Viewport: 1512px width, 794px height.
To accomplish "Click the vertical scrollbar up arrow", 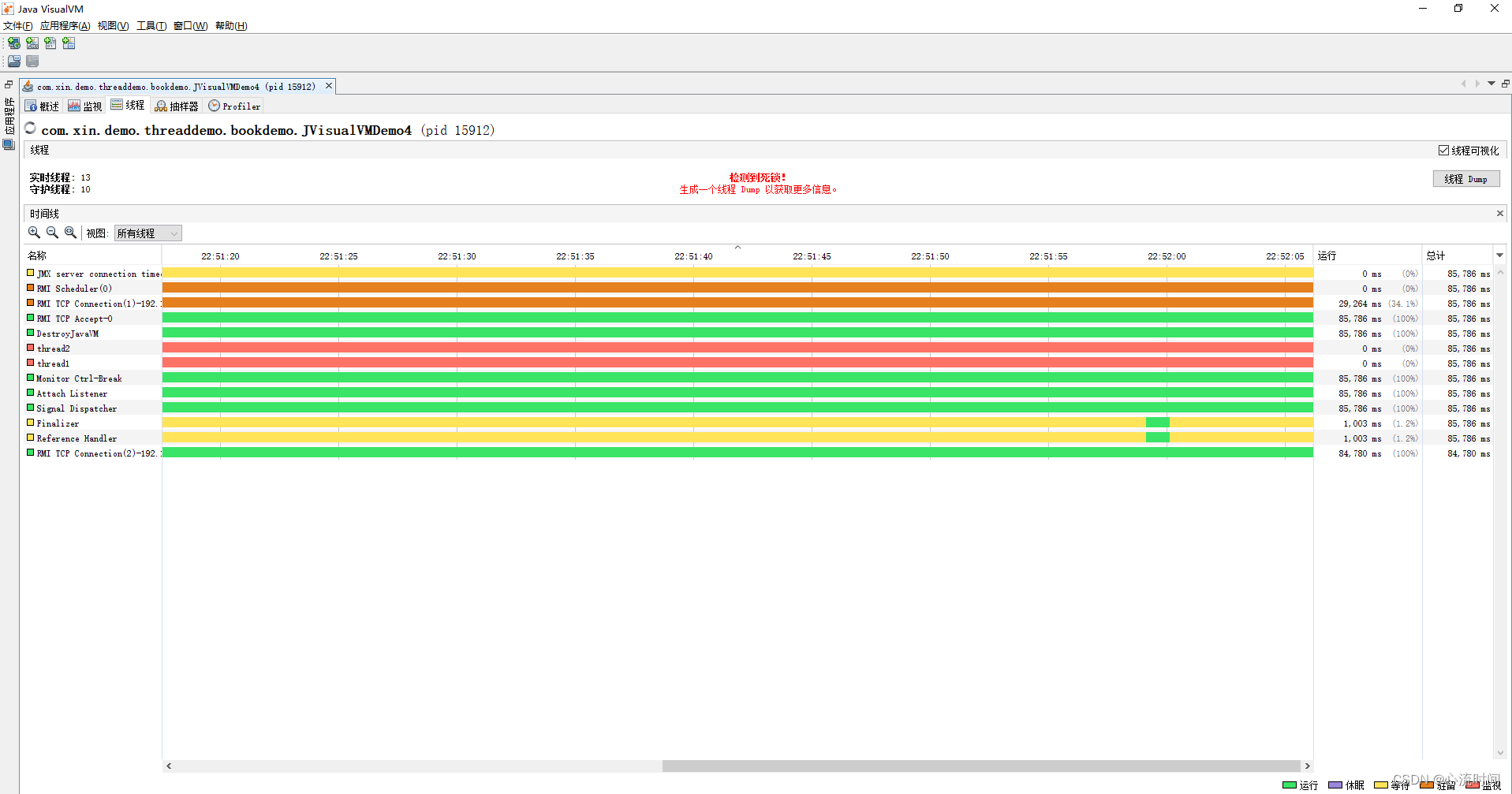I will click(x=1499, y=272).
